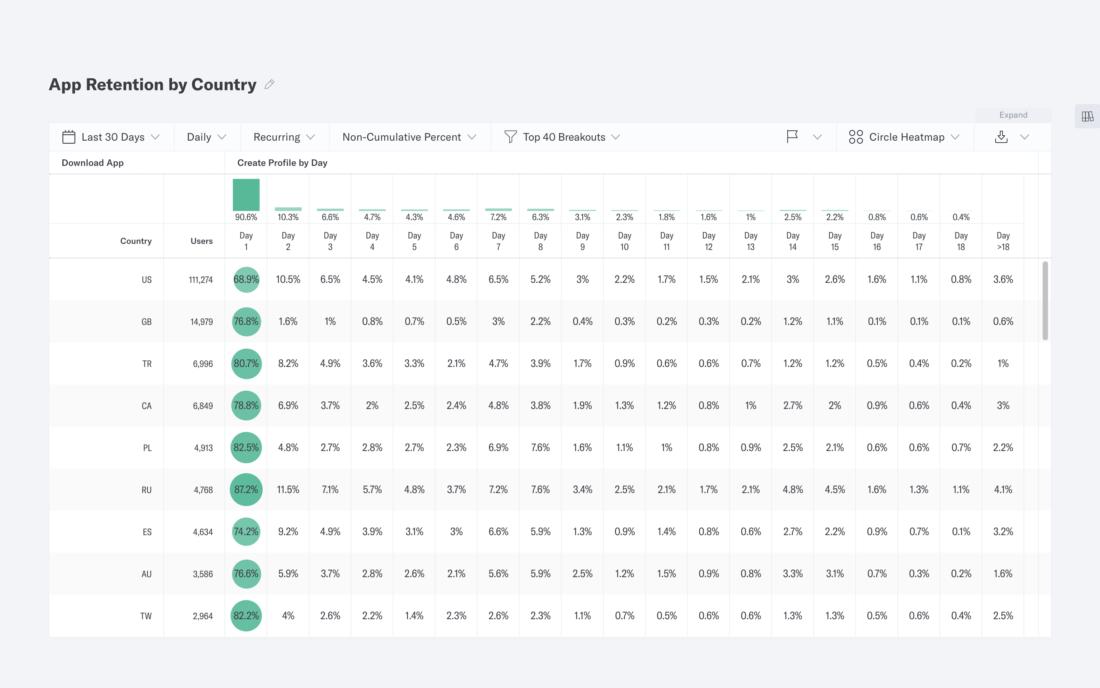The height and width of the screenshot is (688, 1100).
Task: Click the Expand button above toolbar
Action: pyautogui.click(x=1012, y=115)
